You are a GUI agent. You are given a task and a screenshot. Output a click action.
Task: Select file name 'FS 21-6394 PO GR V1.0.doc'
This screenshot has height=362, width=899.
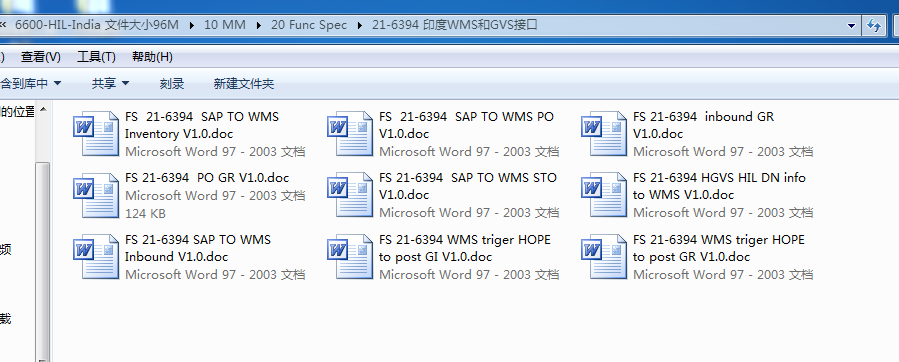pos(207,178)
